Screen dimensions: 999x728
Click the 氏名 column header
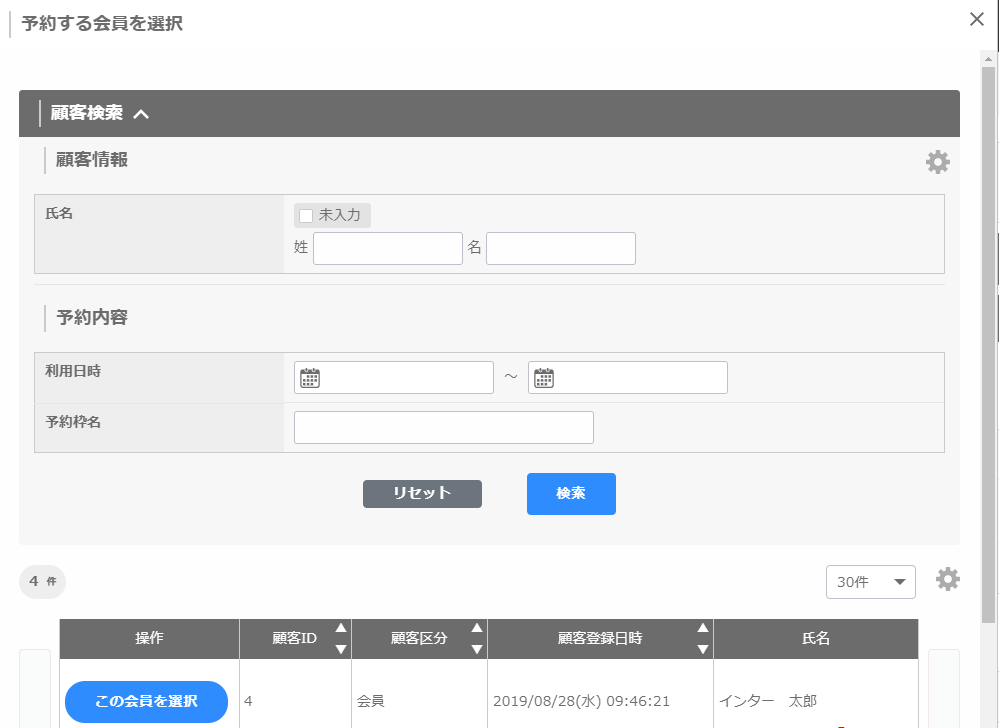point(816,638)
